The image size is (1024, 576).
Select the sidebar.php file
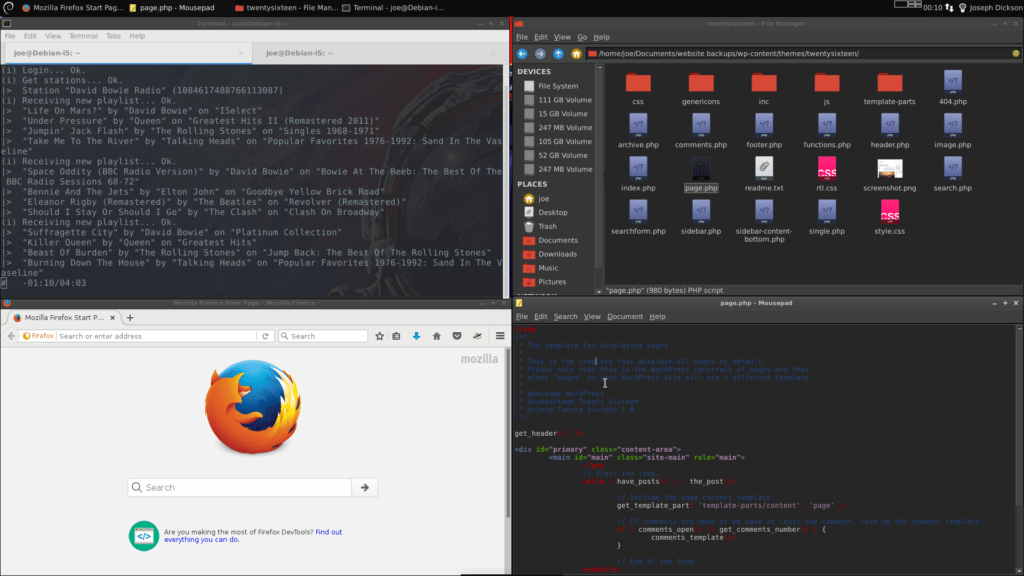tap(701, 217)
